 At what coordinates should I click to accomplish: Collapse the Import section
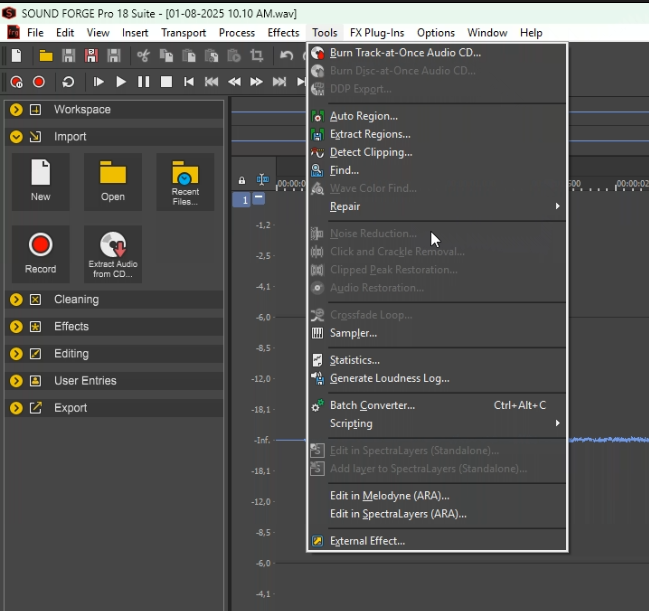[17, 137]
